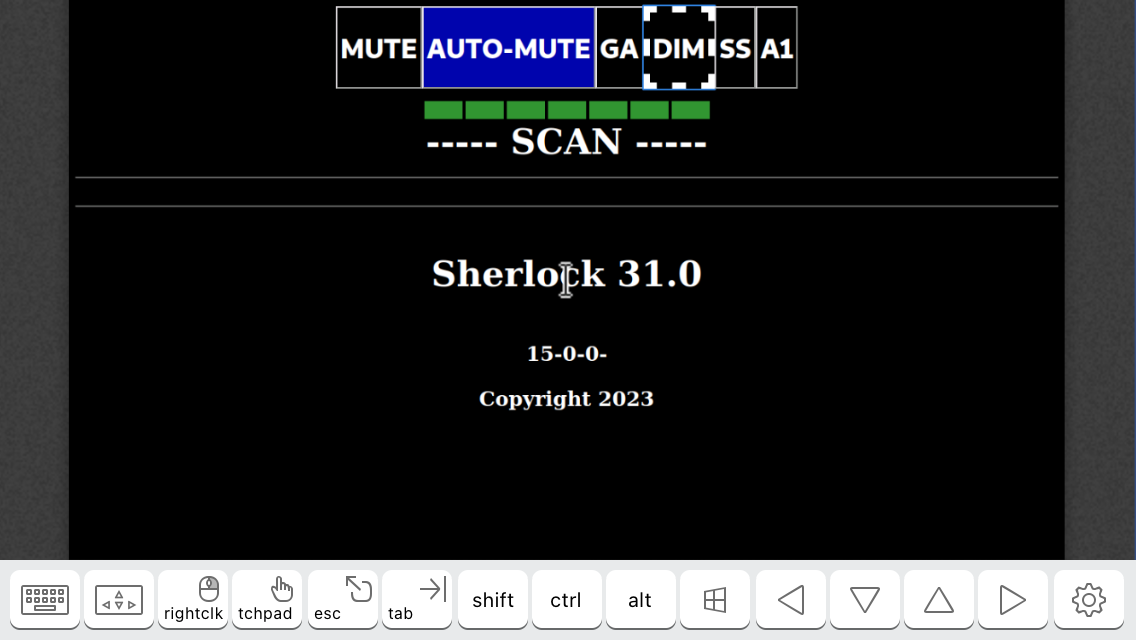
Task: Open the settings gear icon
Action: pos(1088,600)
